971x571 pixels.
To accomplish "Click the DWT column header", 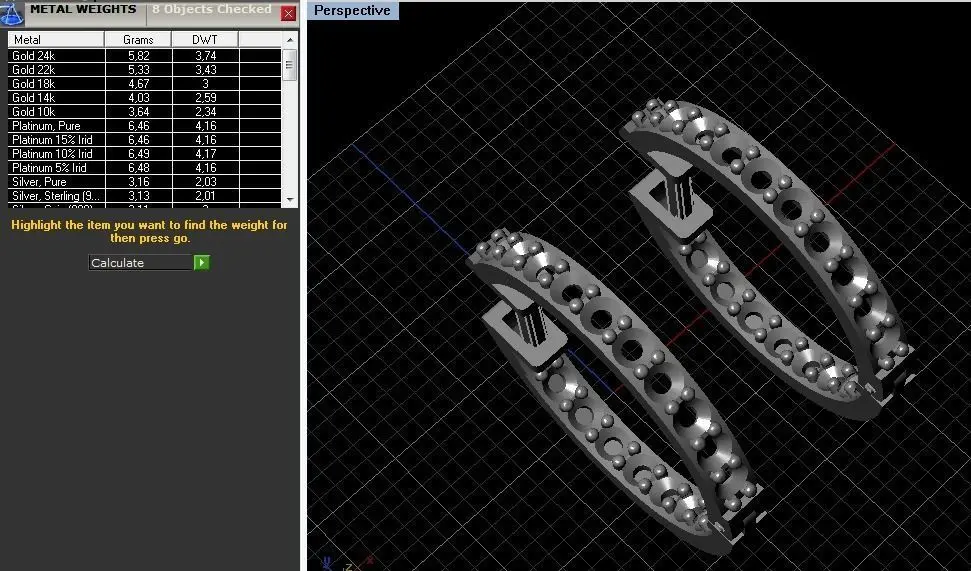I will [205, 40].
